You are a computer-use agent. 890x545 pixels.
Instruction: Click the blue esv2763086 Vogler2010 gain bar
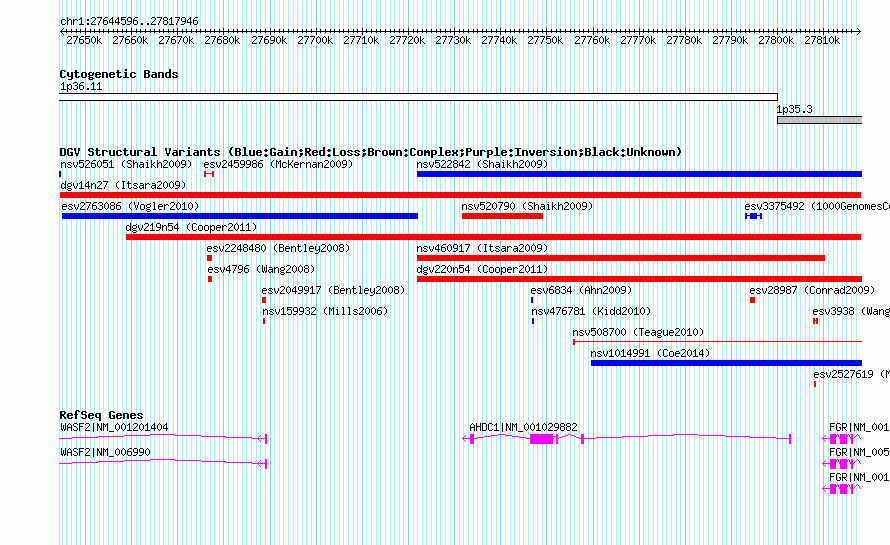[x=240, y=216]
